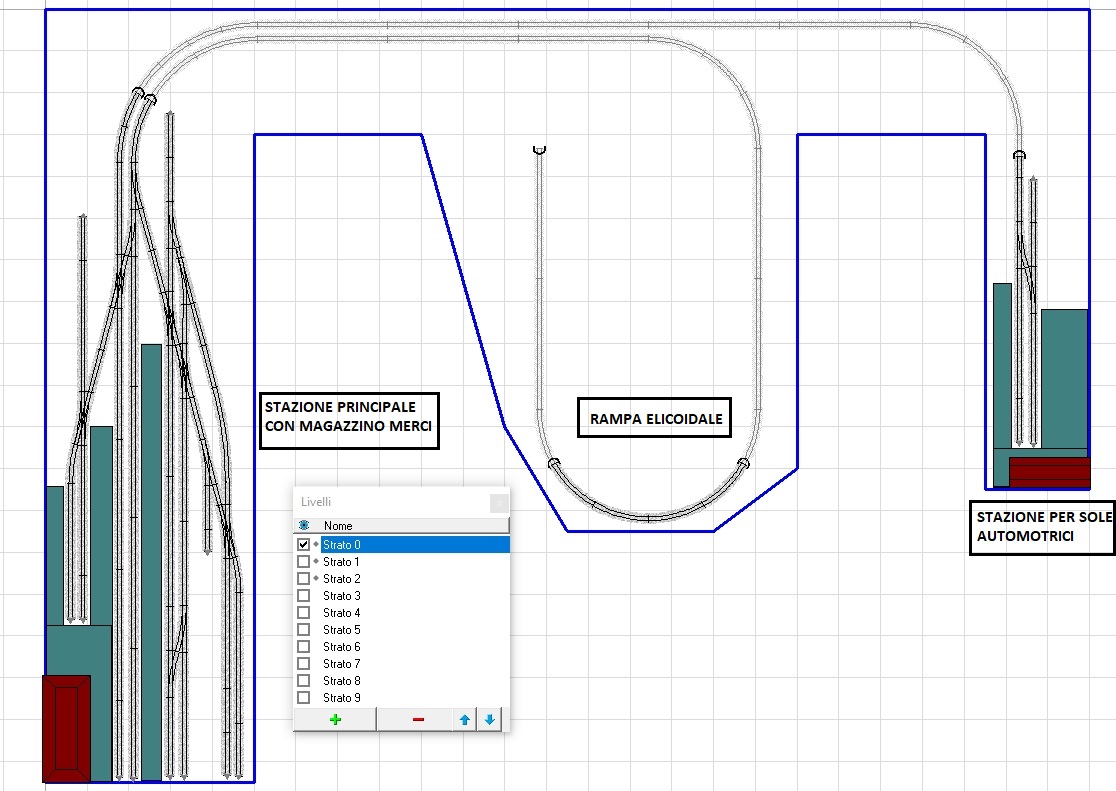The image size is (1116, 791).
Task: Click the visibility eye column header icon
Action: tap(304, 525)
